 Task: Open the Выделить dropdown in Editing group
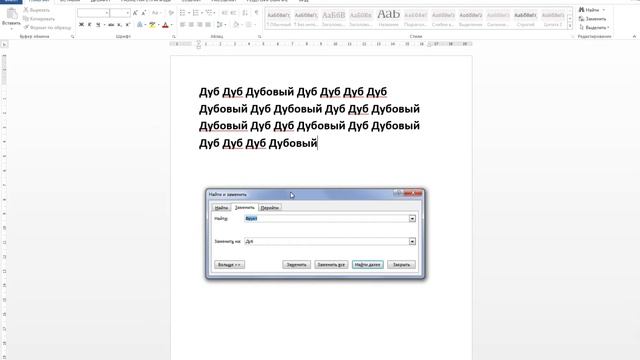click(594, 27)
